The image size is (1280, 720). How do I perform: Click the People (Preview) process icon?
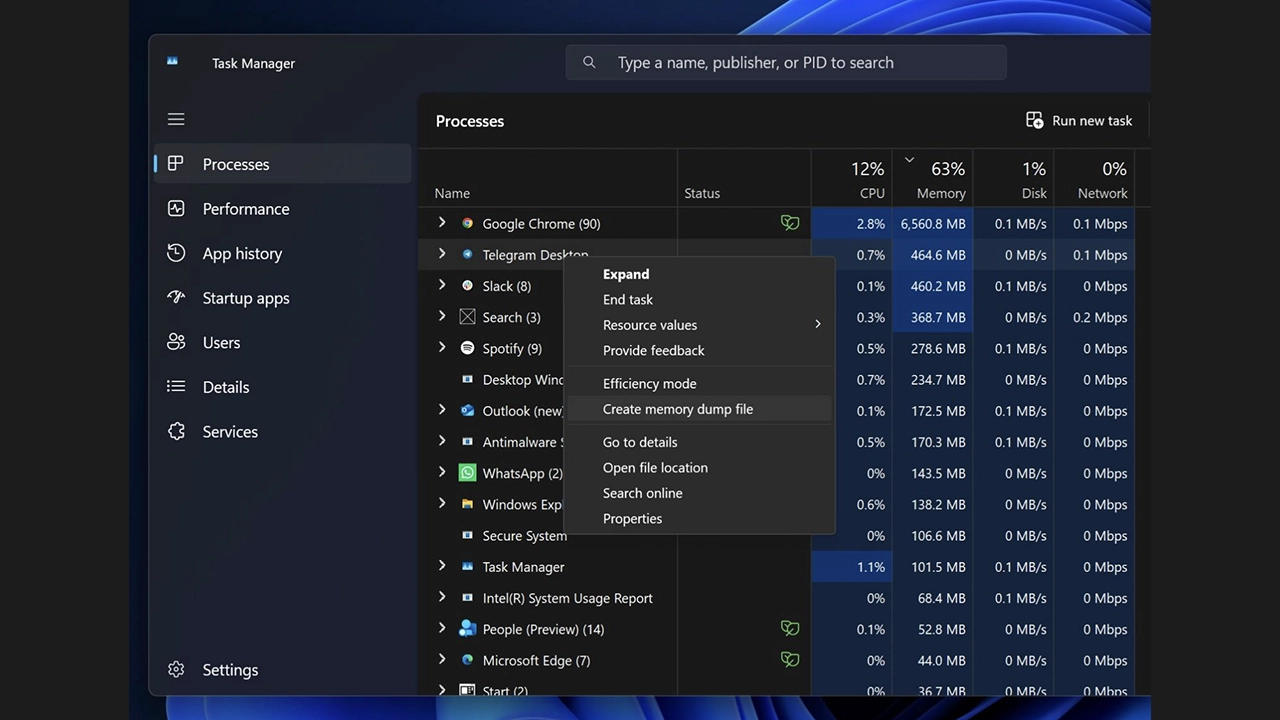467,628
